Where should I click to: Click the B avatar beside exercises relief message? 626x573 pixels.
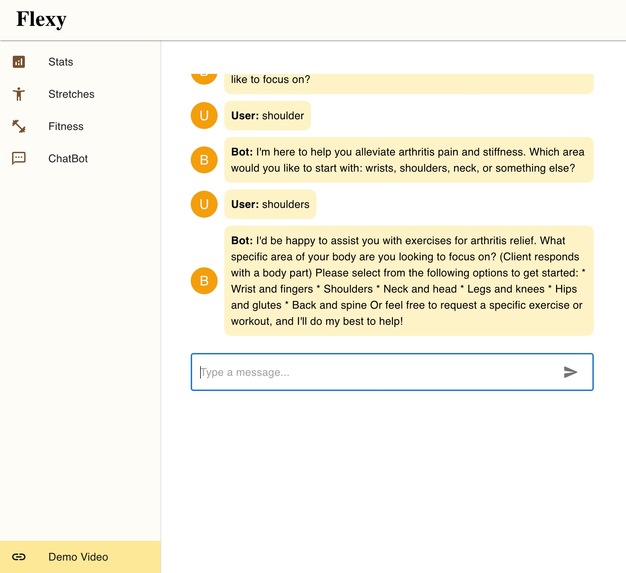point(204,281)
